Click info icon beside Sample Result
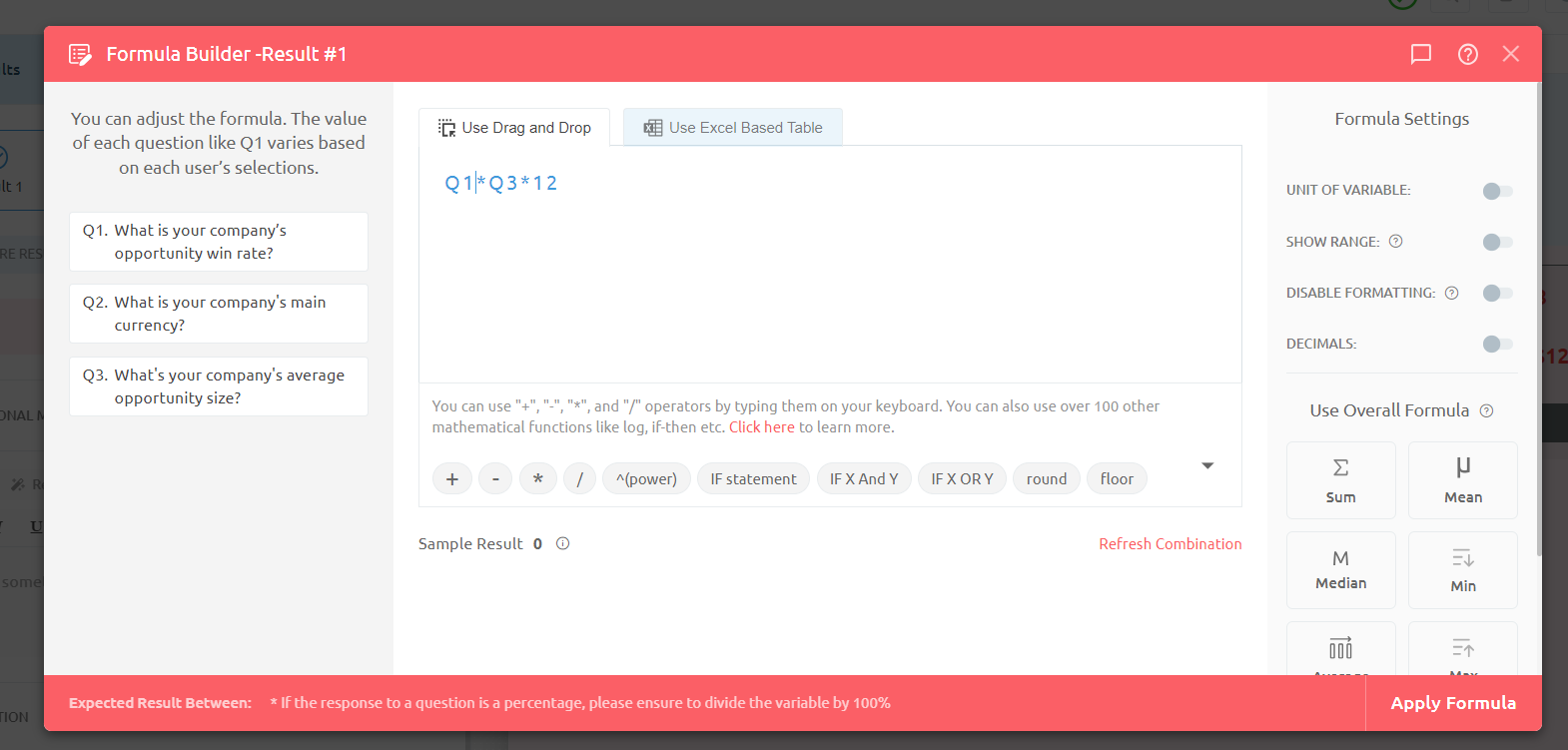 point(562,543)
